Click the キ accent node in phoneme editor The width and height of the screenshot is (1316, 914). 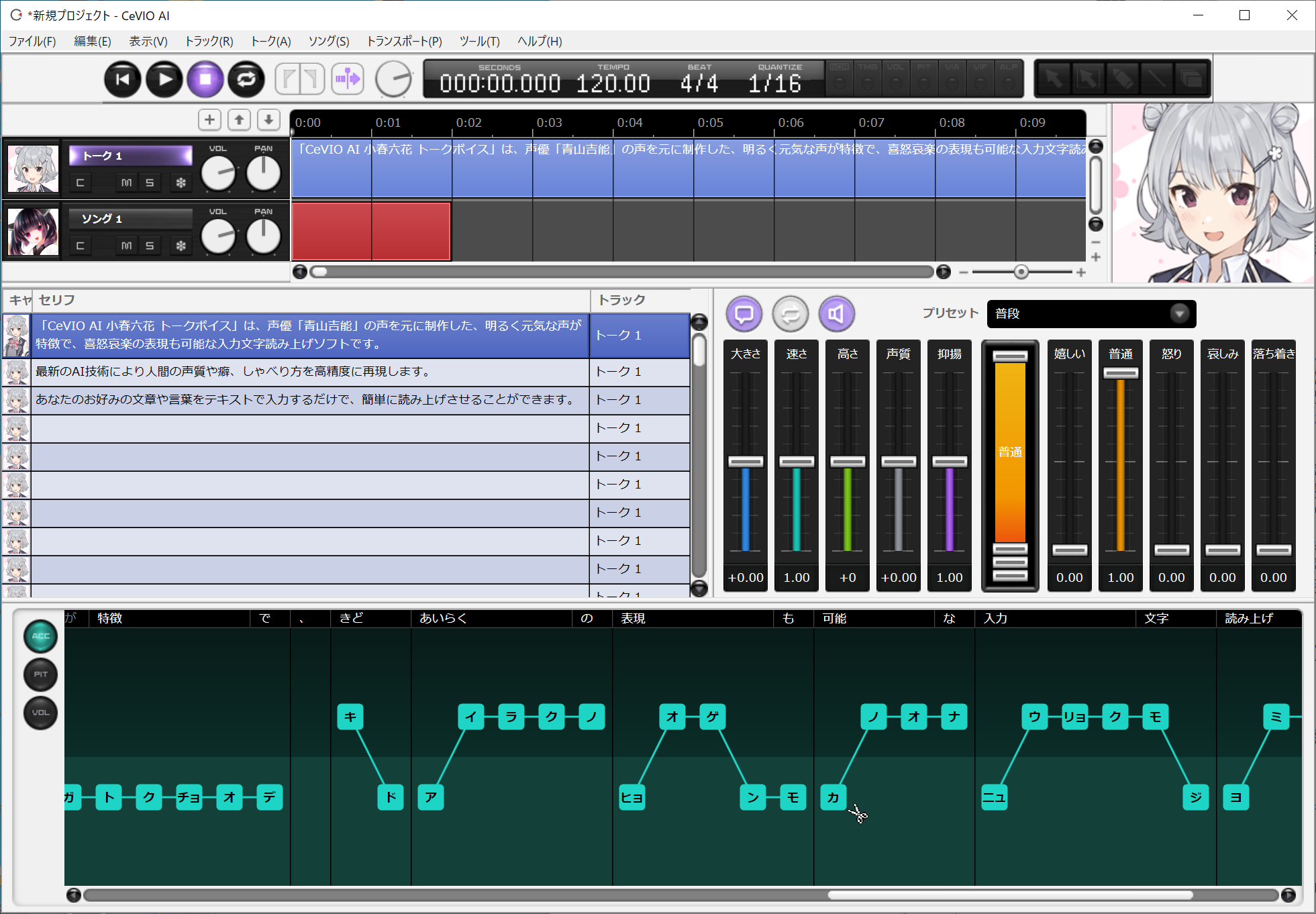pyautogui.click(x=350, y=717)
